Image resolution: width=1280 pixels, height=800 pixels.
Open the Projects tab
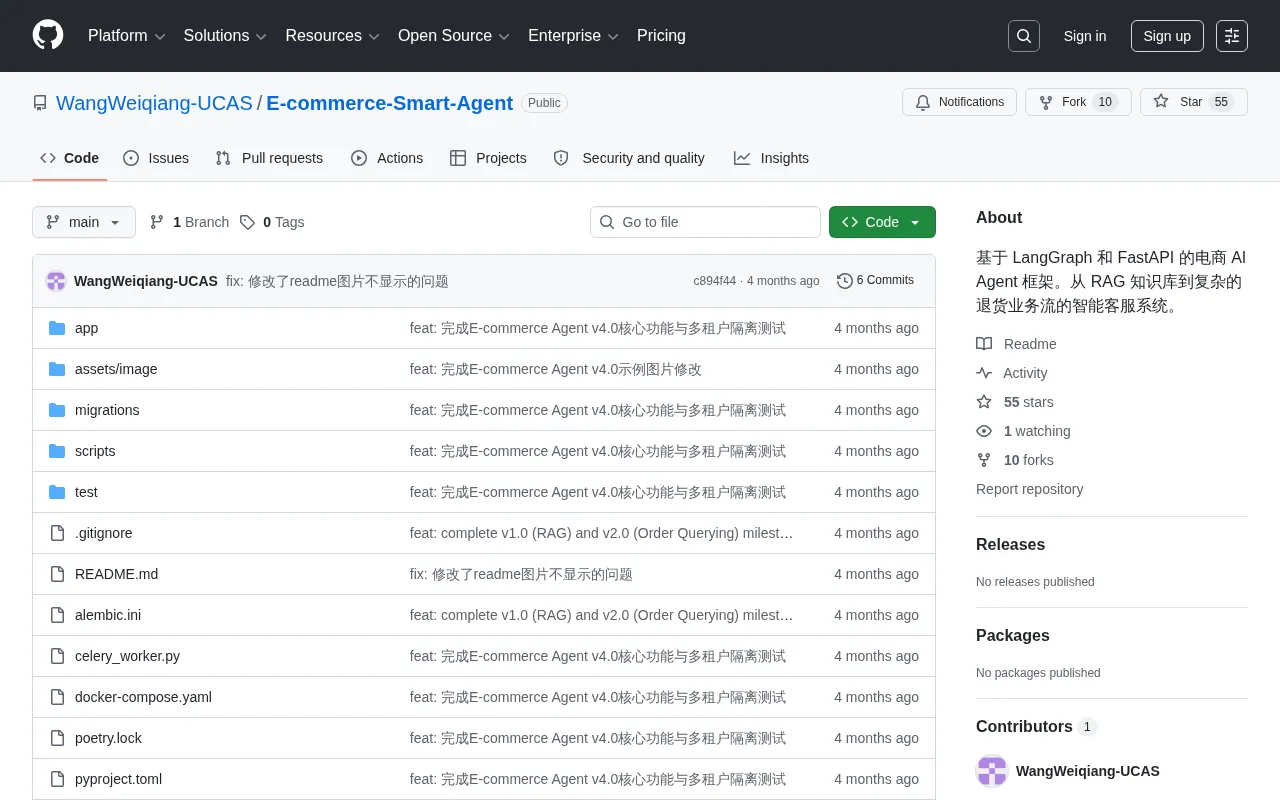(488, 158)
